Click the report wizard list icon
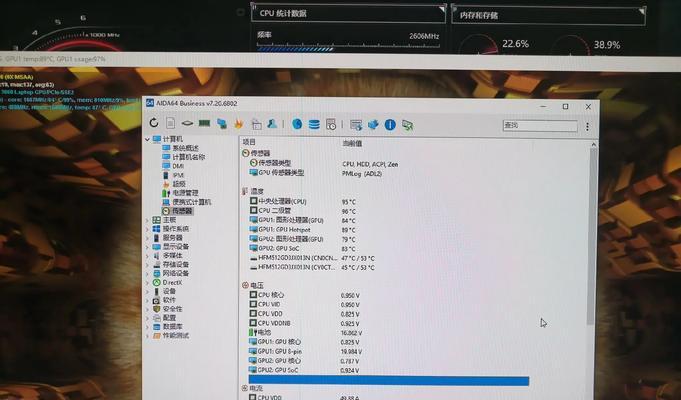 tap(356, 126)
